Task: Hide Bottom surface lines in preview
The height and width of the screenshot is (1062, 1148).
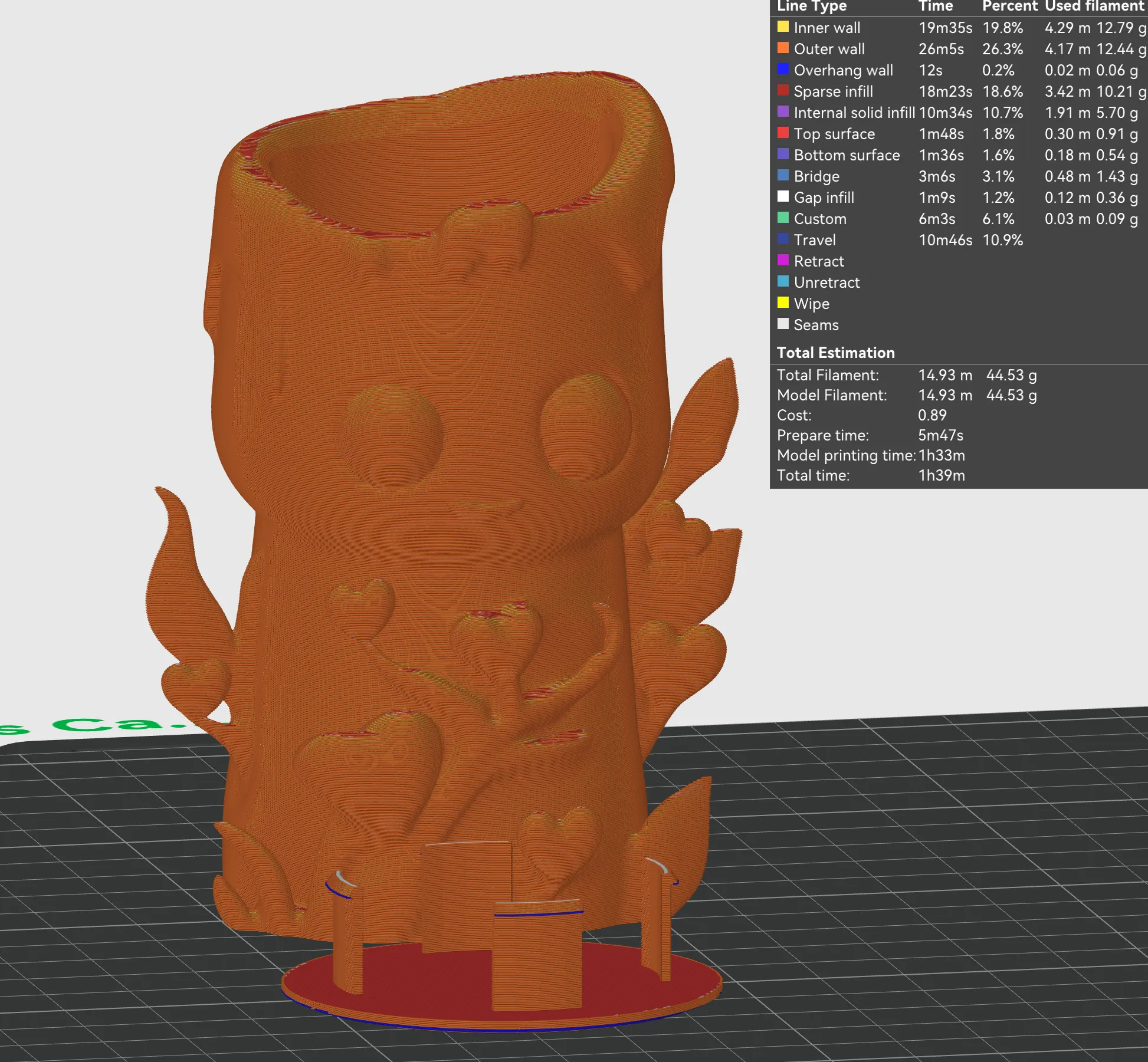Action: 847,155
